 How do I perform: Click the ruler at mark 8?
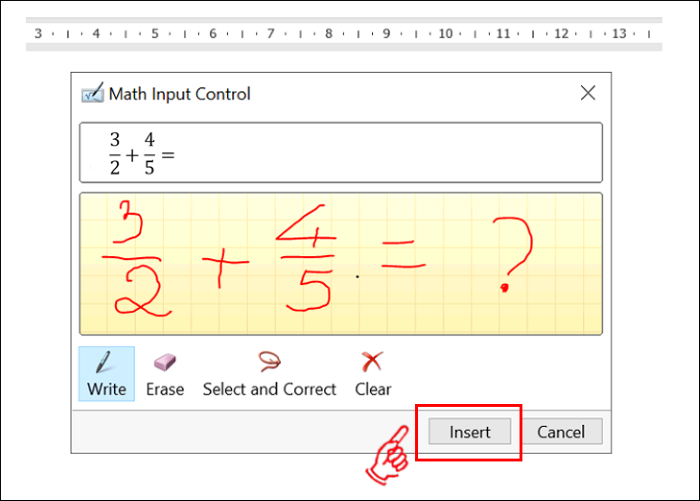coord(328,33)
